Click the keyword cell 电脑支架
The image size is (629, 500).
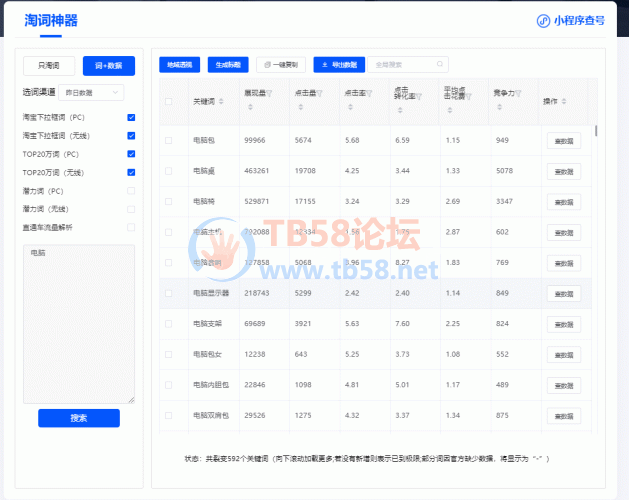pos(208,323)
